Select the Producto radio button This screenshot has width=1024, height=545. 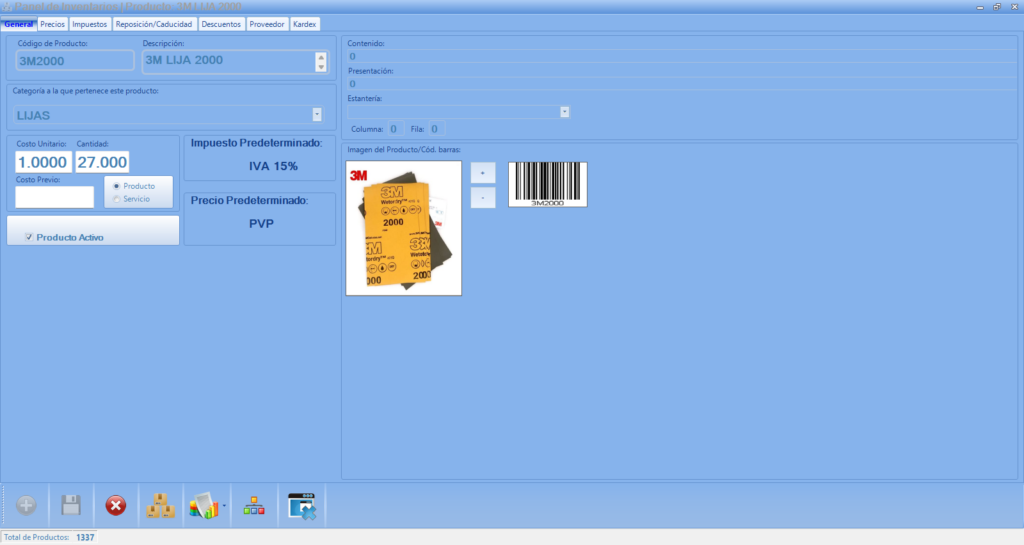tap(117, 186)
